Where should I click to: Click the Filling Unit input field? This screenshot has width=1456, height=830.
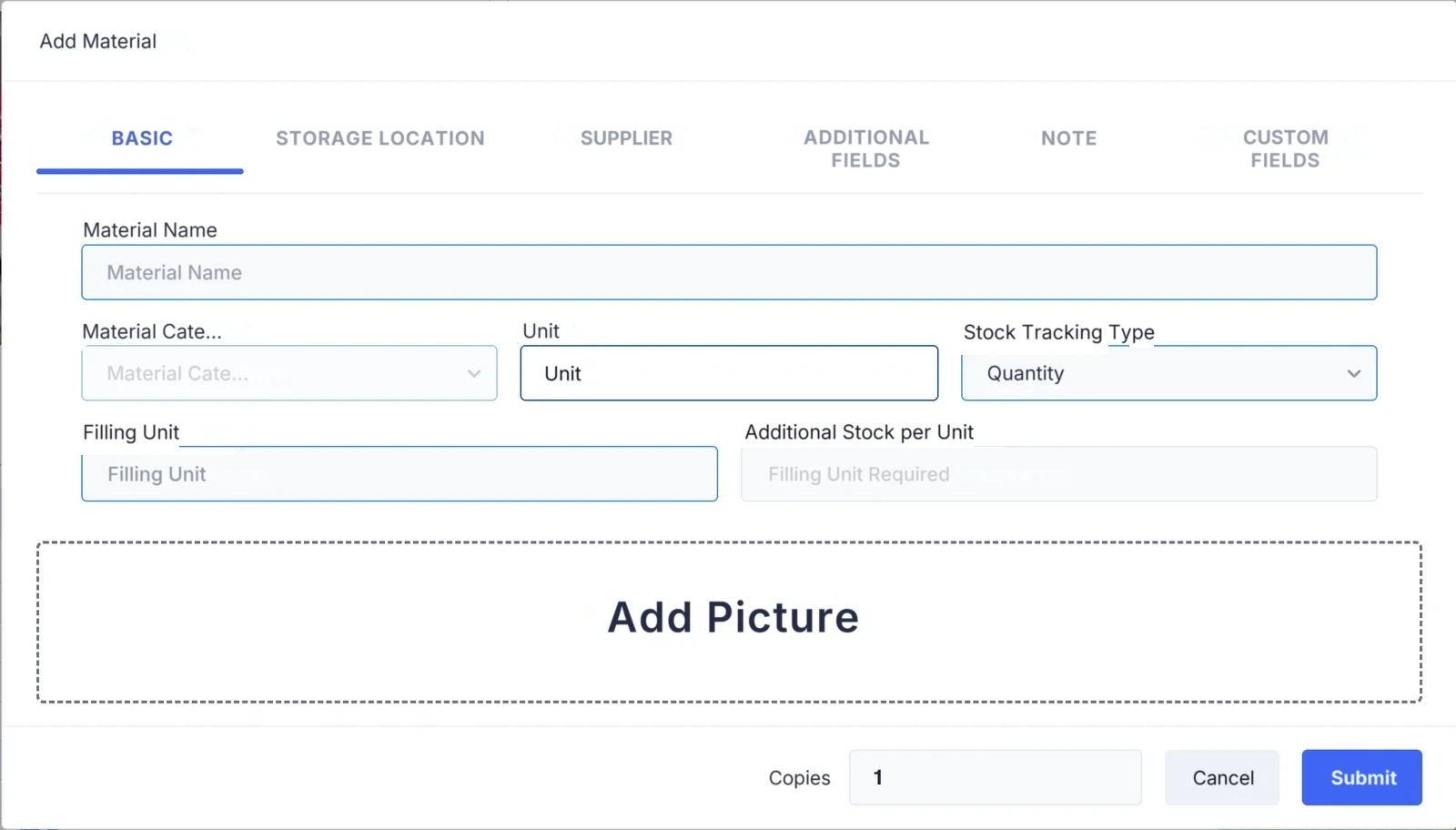coord(399,474)
